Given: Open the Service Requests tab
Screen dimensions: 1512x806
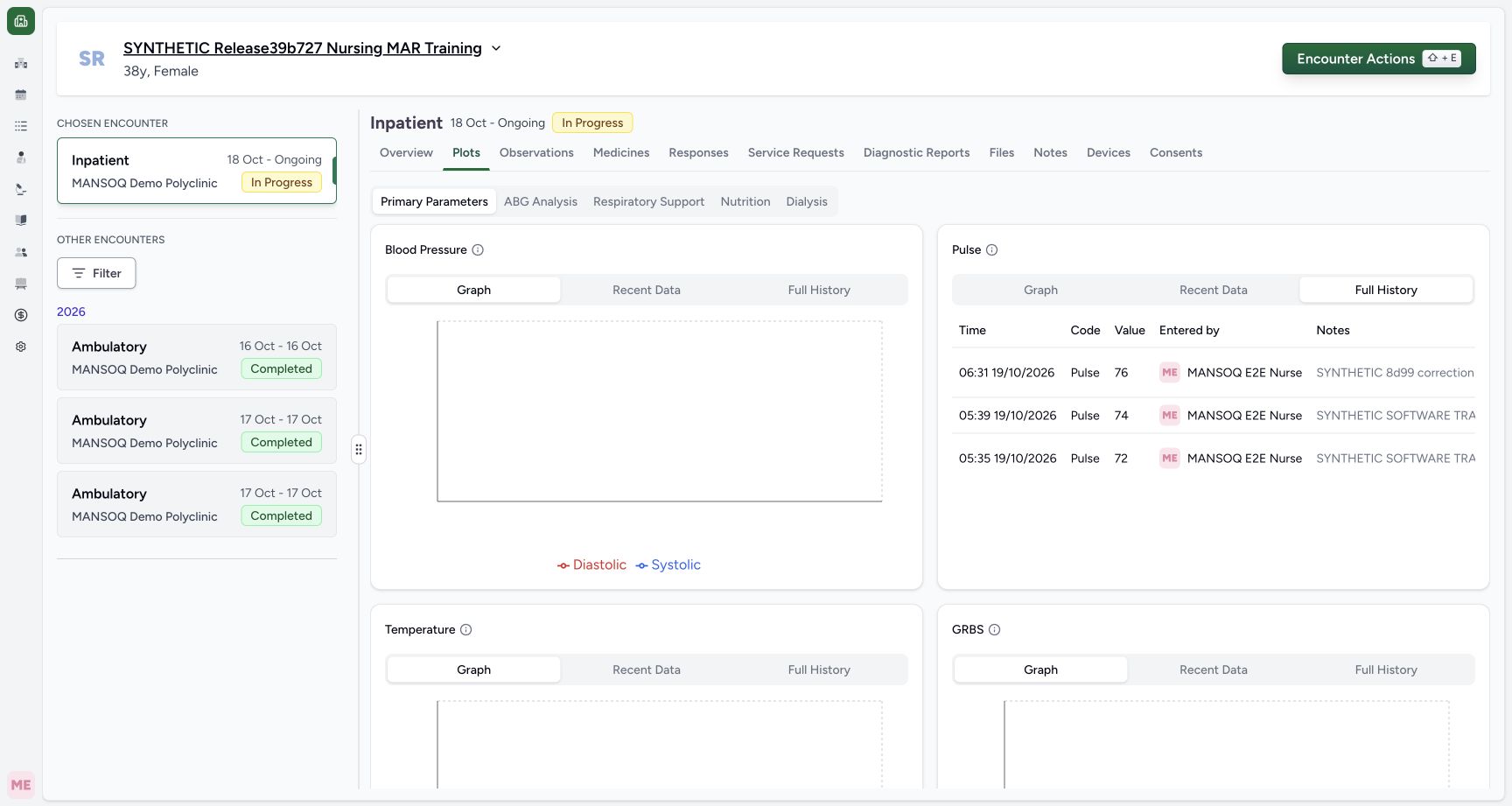Looking at the screenshot, I should [x=795, y=152].
